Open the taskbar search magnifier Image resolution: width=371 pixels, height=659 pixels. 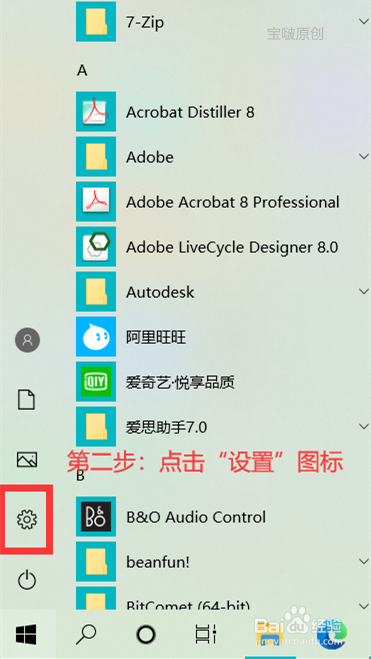86,634
